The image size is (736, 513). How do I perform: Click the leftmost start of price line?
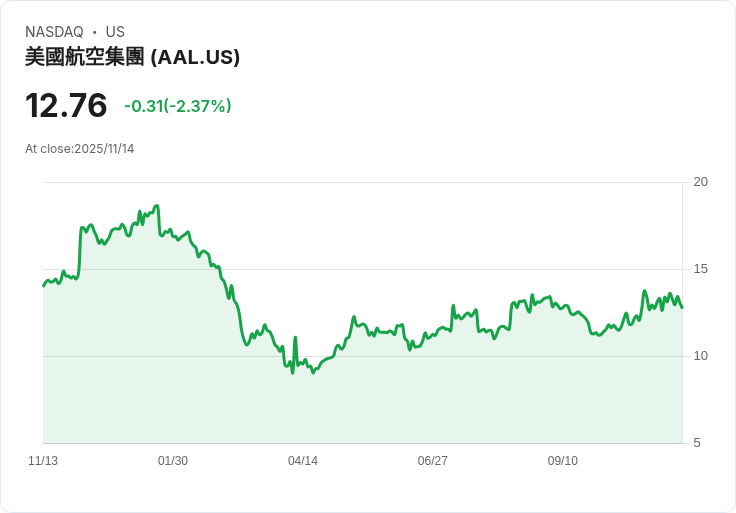tap(44, 285)
